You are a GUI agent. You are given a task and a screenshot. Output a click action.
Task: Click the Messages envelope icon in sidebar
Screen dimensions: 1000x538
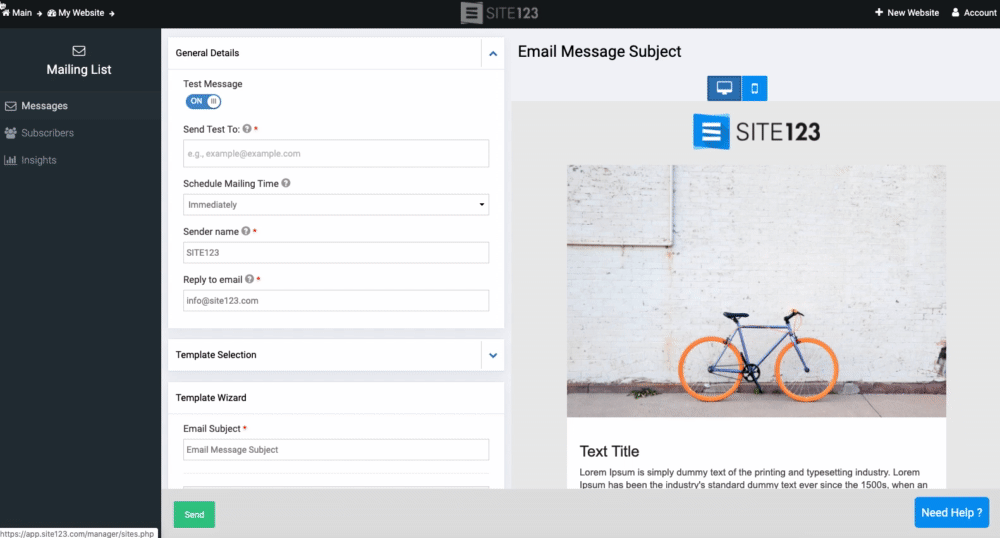10,106
